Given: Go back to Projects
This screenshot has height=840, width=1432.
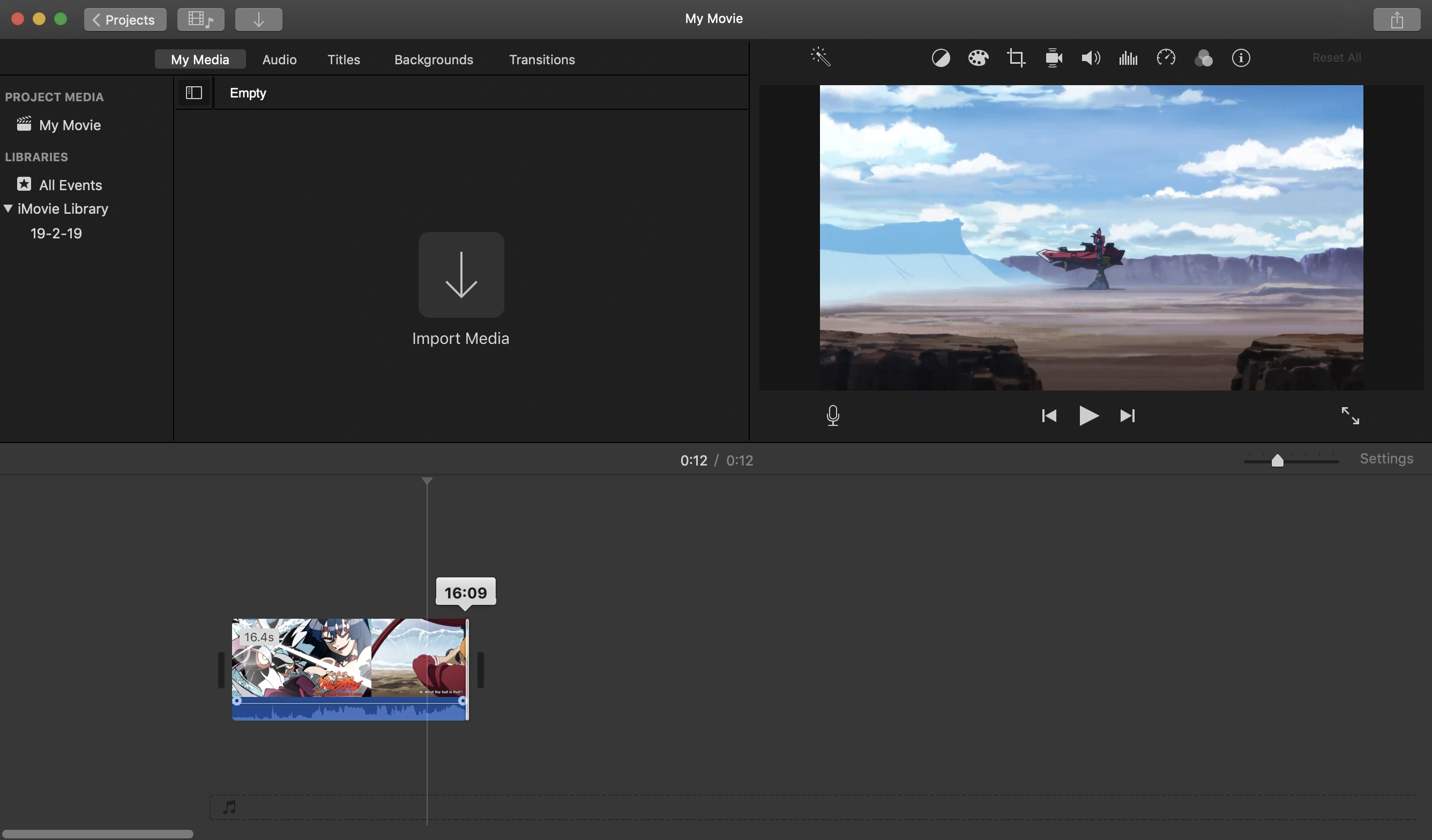Looking at the screenshot, I should (x=125, y=19).
